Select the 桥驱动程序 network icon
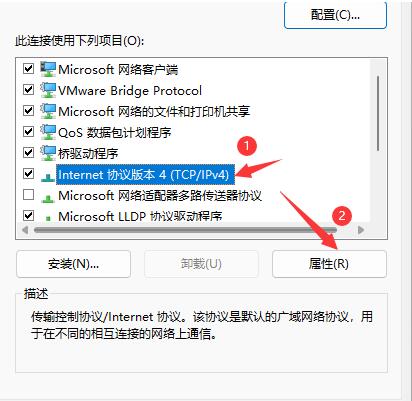The width and height of the screenshot is (412, 401). (x=48, y=153)
